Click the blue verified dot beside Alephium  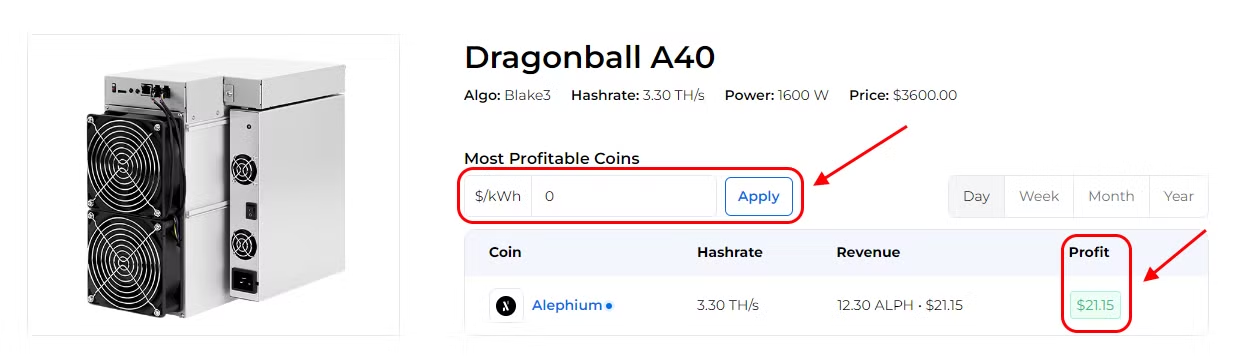coord(609,306)
